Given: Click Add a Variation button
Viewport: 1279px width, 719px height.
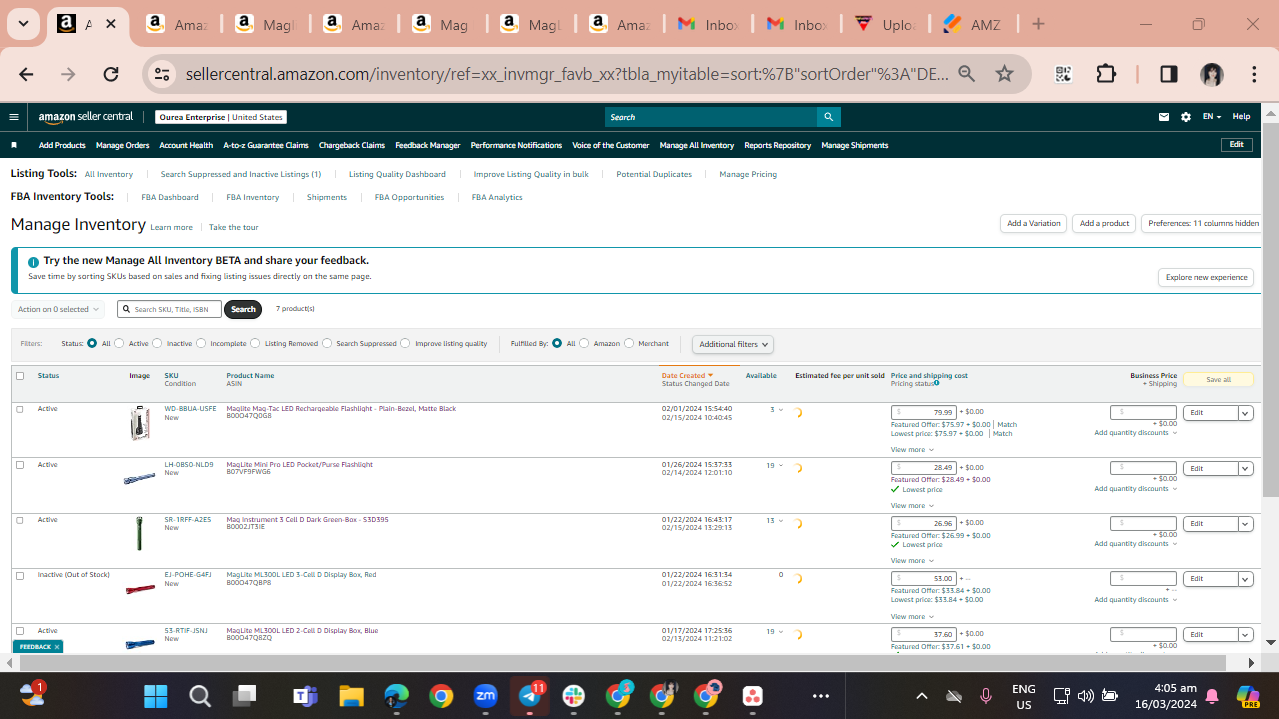Looking at the screenshot, I should [x=1033, y=223].
